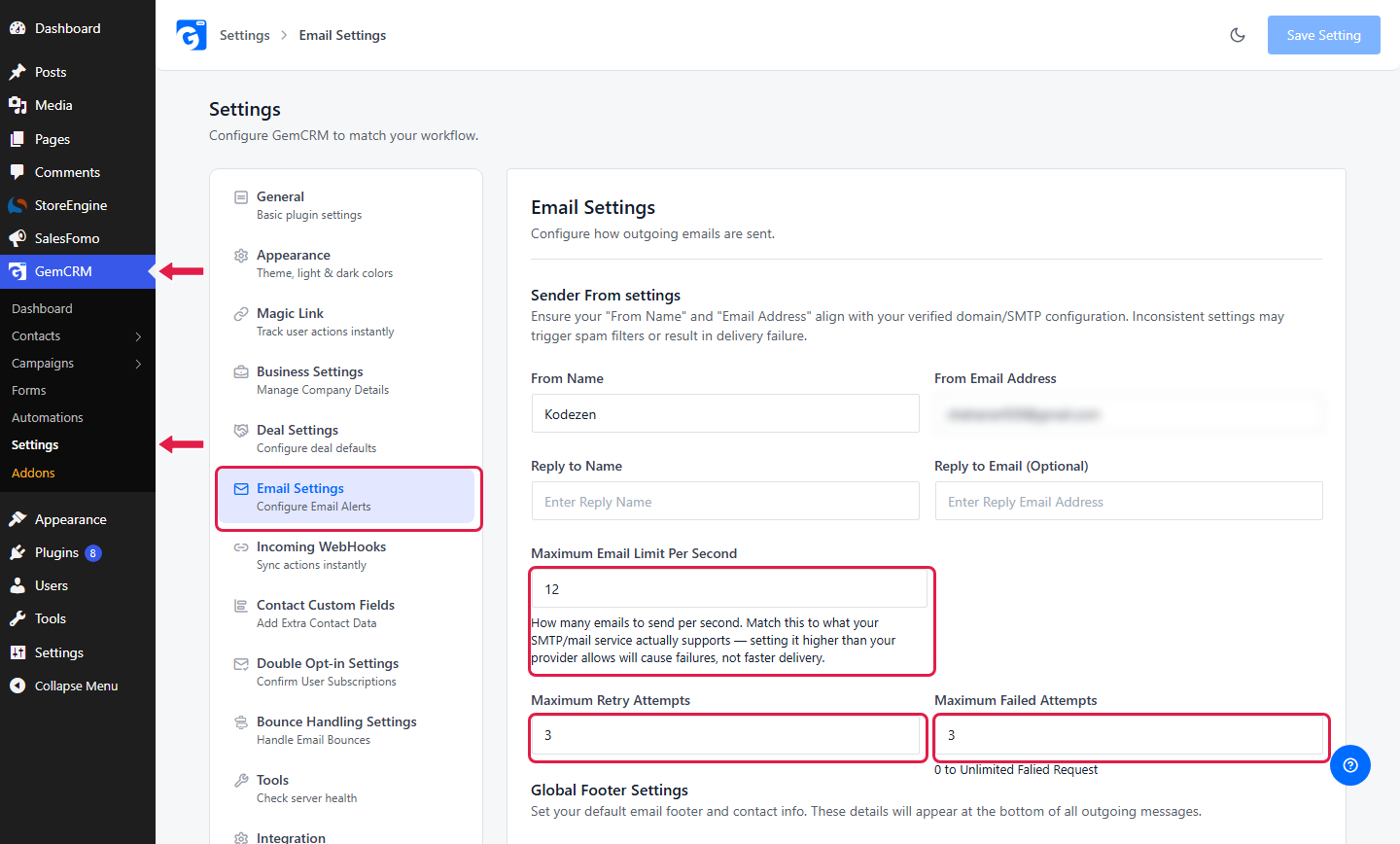Image resolution: width=1400 pixels, height=844 pixels.
Task: Click the Plugins update count badge
Action: click(x=93, y=553)
